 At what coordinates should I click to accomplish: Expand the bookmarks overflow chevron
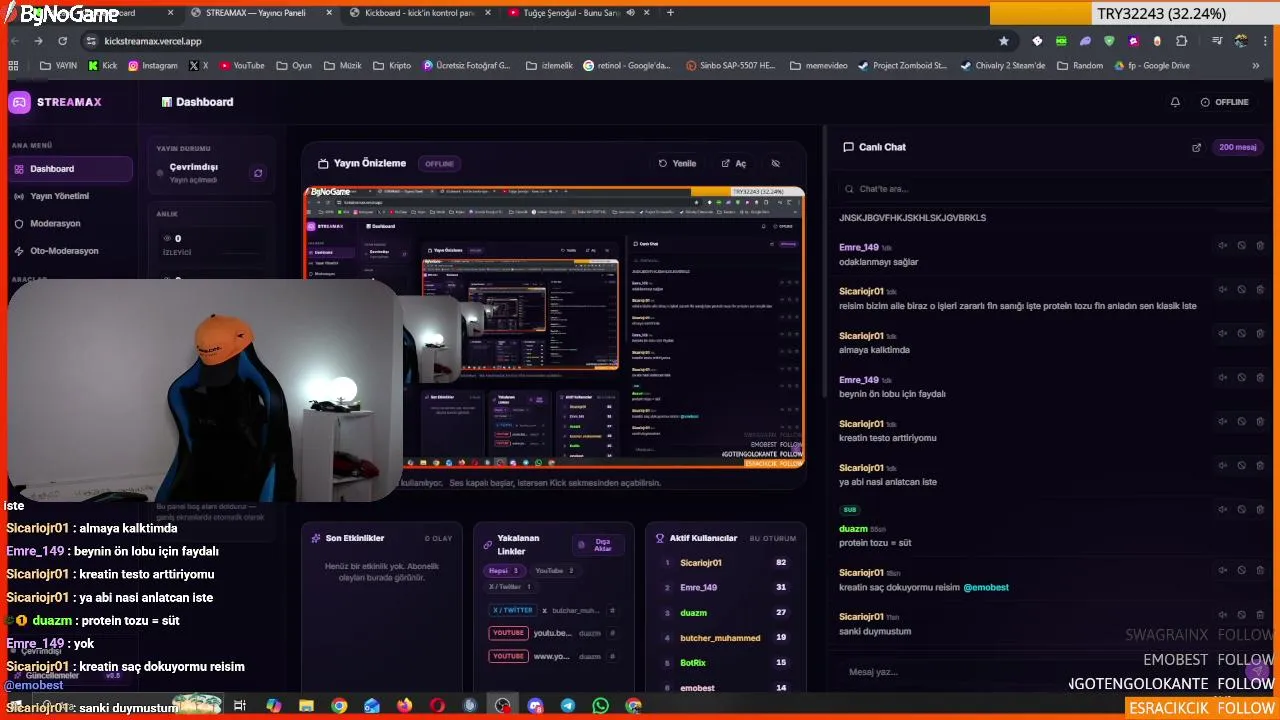point(1256,66)
